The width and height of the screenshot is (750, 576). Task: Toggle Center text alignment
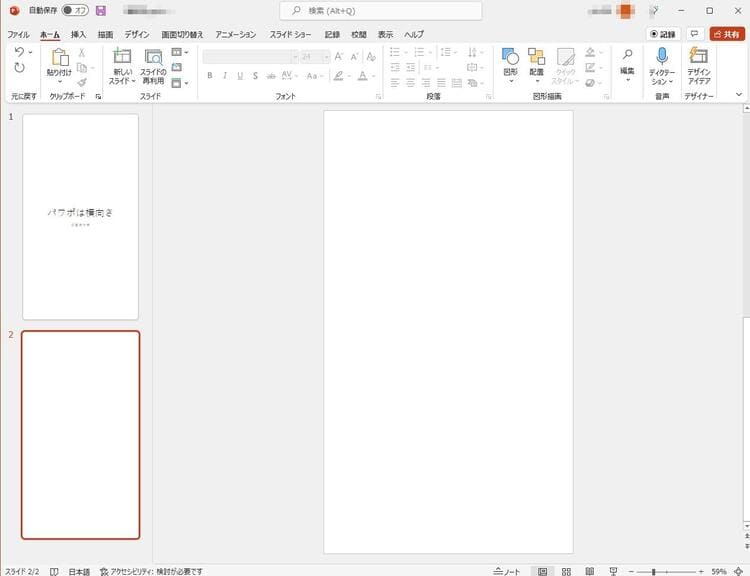(410, 83)
